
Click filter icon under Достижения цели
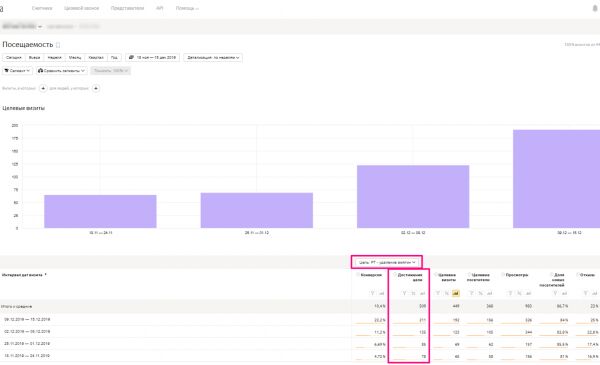coord(404,293)
